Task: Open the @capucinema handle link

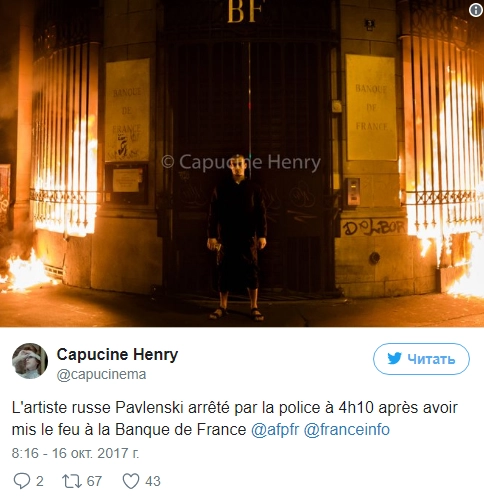Action: click(101, 374)
